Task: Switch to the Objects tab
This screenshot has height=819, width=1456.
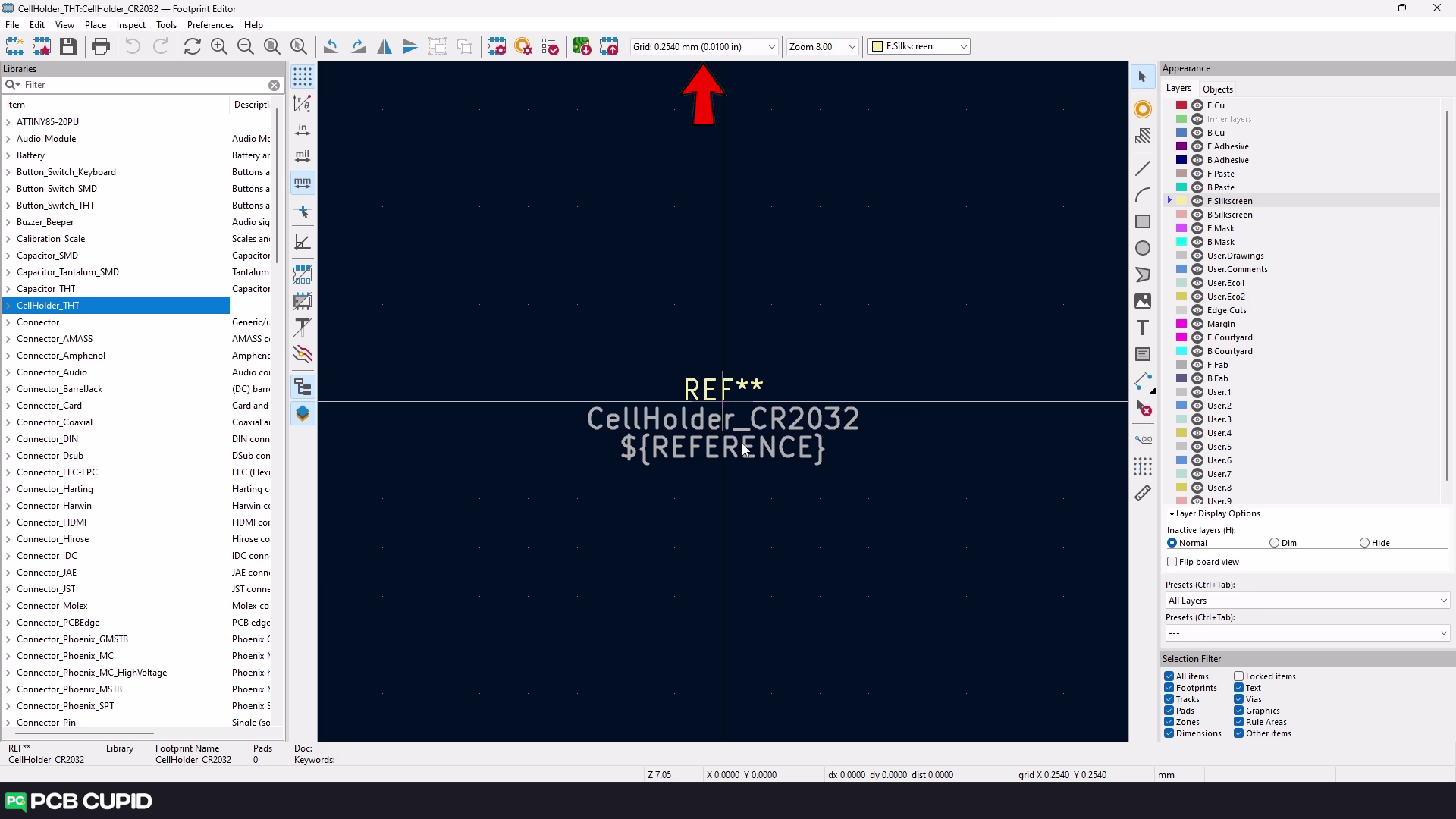Action: click(1217, 89)
